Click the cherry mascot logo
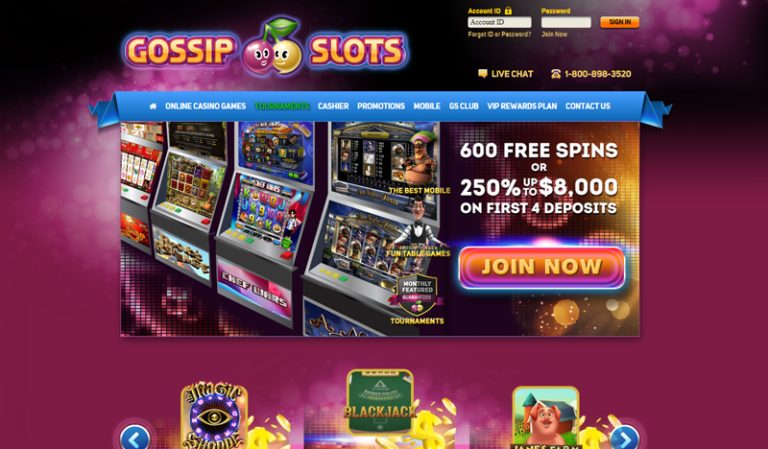This screenshot has width=768, height=449. tap(272, 48)
